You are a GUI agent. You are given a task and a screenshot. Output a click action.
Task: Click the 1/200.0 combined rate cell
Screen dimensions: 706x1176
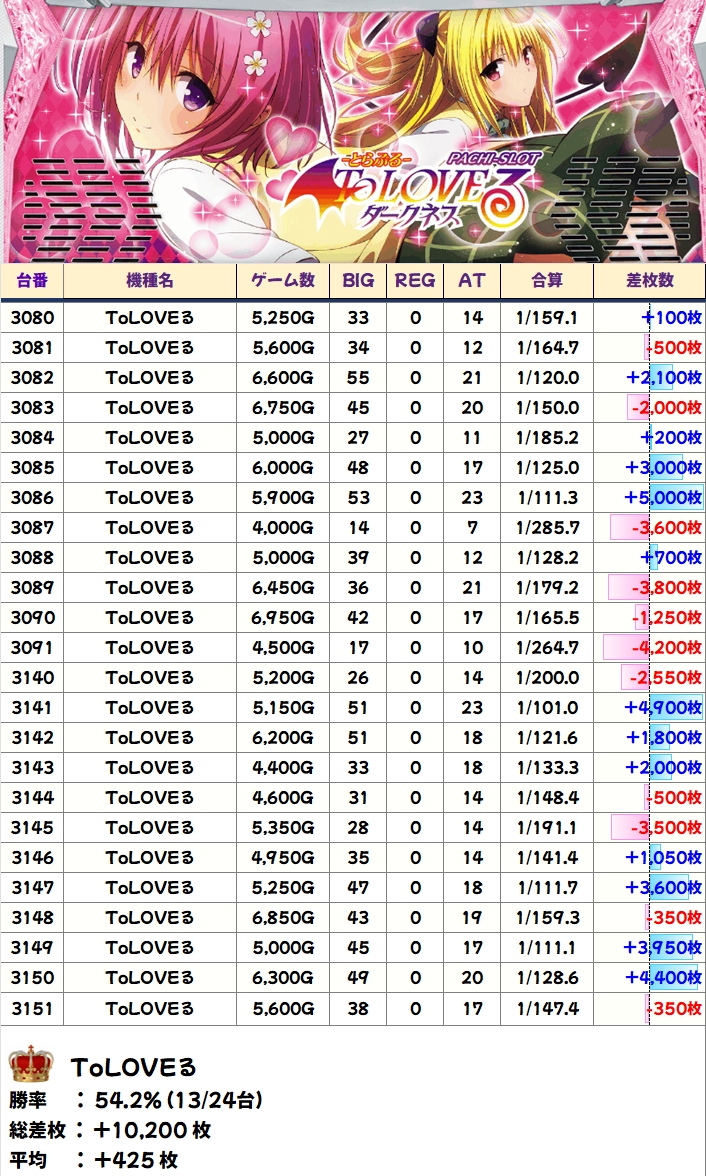pyautogui.click(x=547, y=678)
